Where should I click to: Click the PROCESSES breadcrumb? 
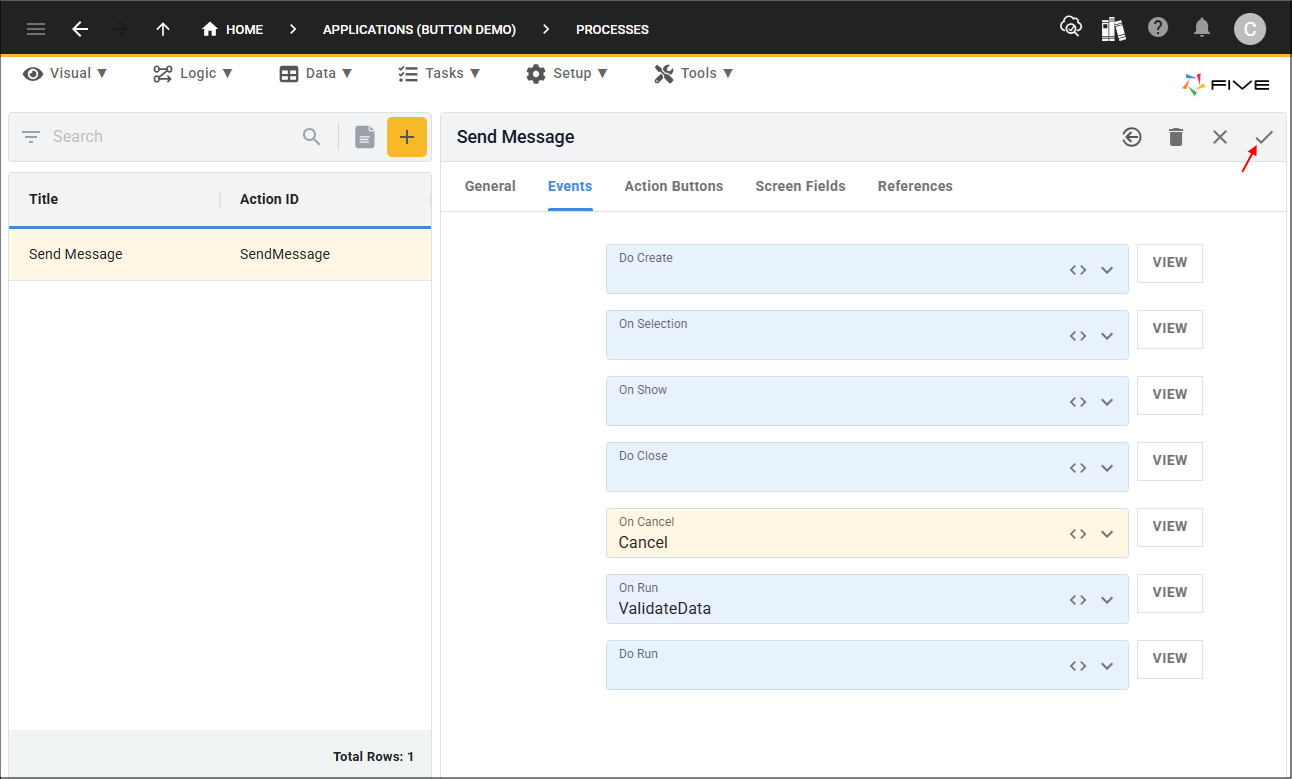[612, 29]
